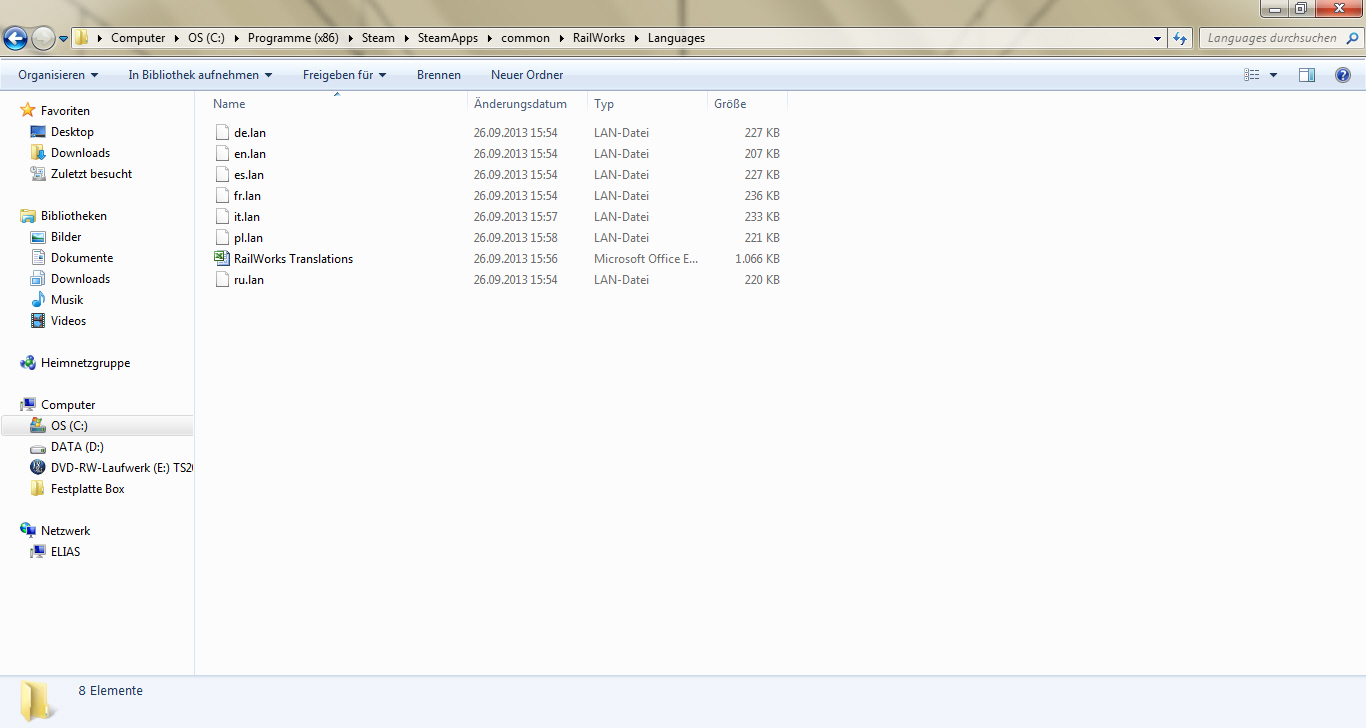Click the RailWorks breadcrumb segment
This screenshot has width=1366, height=728.
point(599,38)
